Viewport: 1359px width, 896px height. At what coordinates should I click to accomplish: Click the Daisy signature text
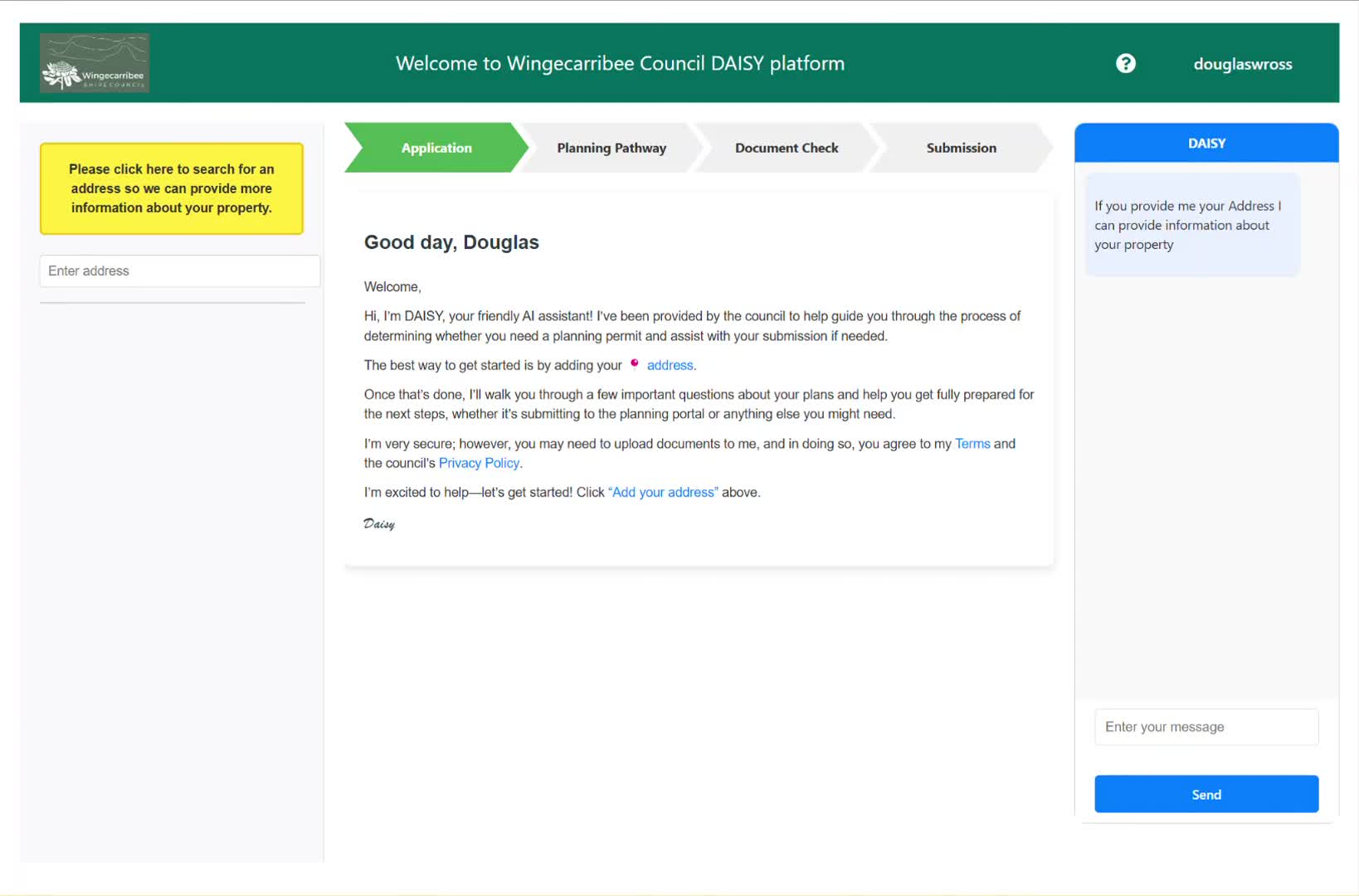pos(379,523)
